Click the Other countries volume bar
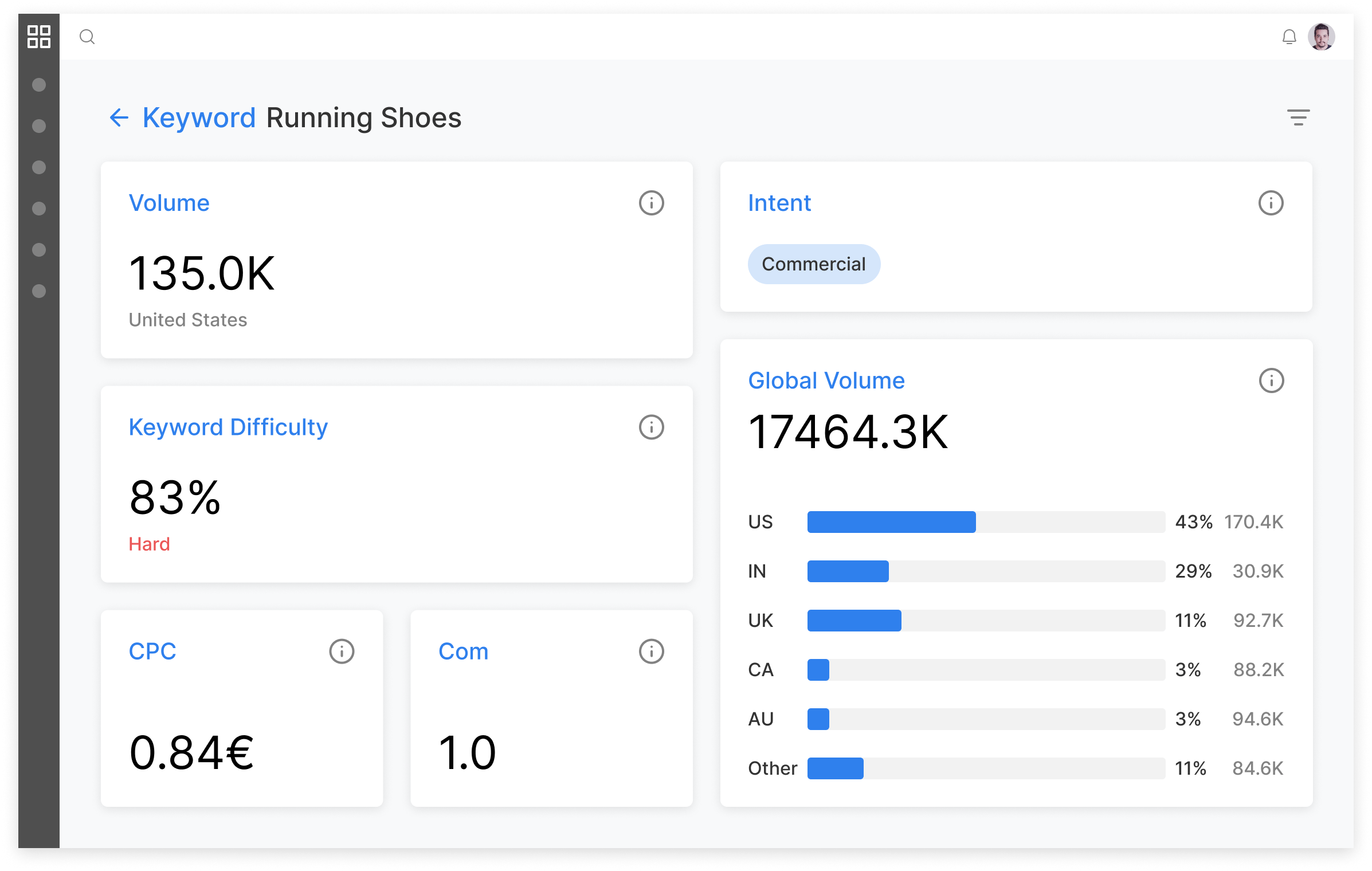The height and width of the screenshot is (871, 1372). pos(986,768)
